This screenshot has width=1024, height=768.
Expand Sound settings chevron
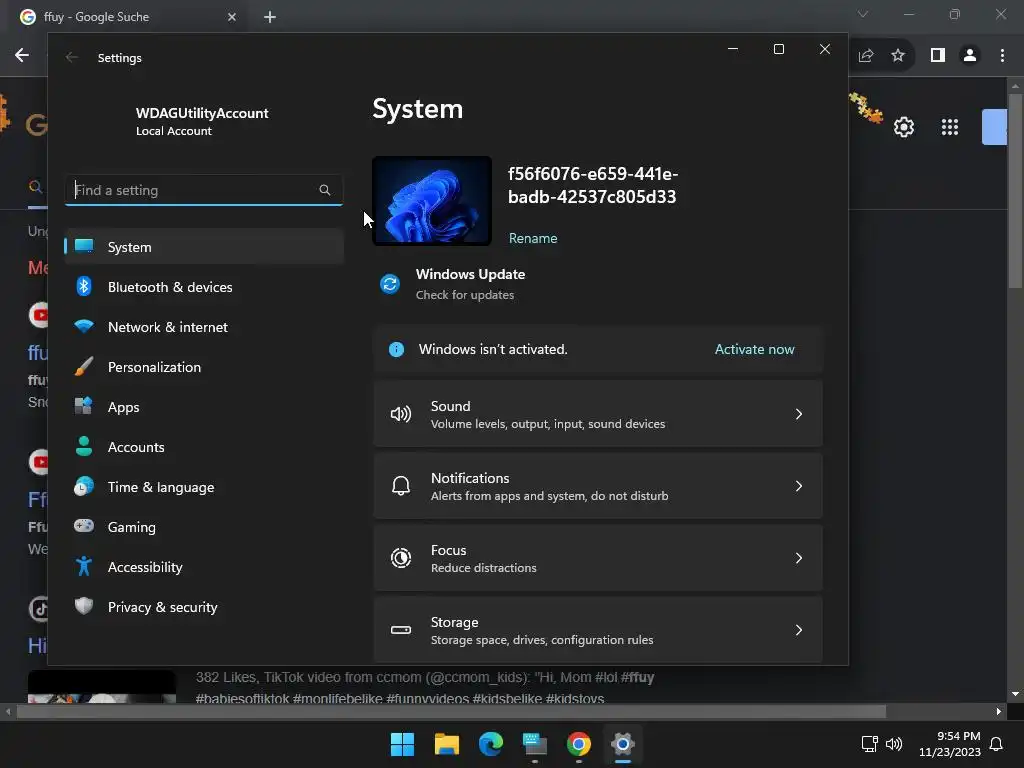(x=799, y=414)
